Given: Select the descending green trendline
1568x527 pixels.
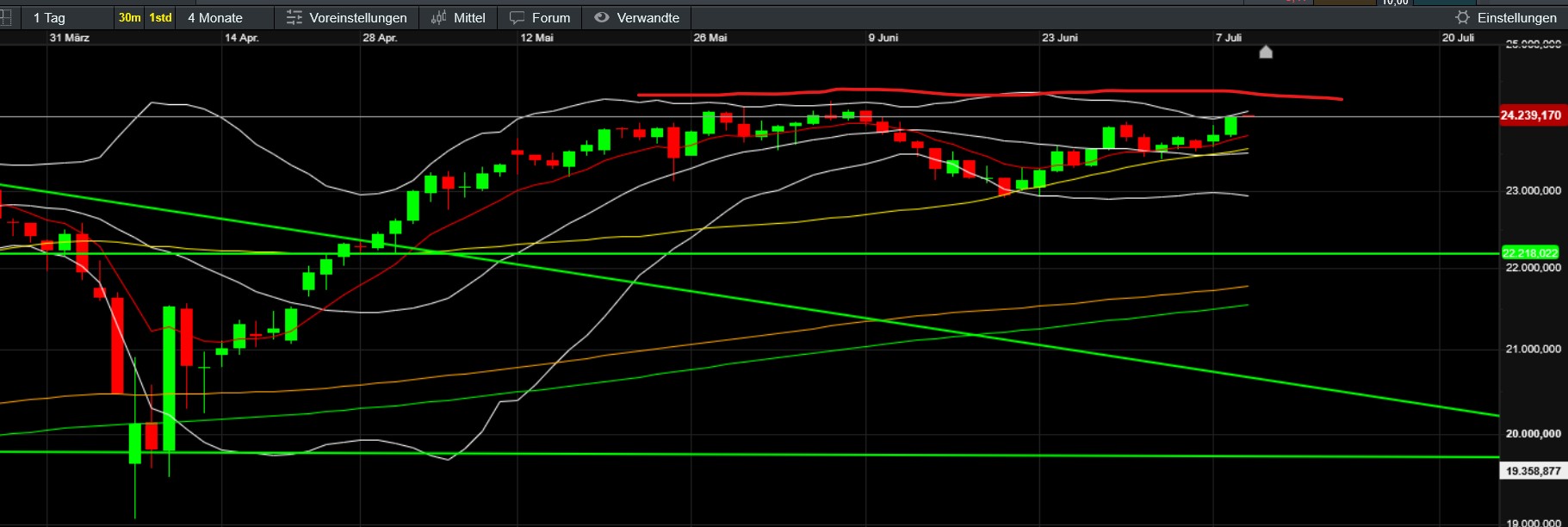Looking at the screenshot, I should [x=749, y=301].
